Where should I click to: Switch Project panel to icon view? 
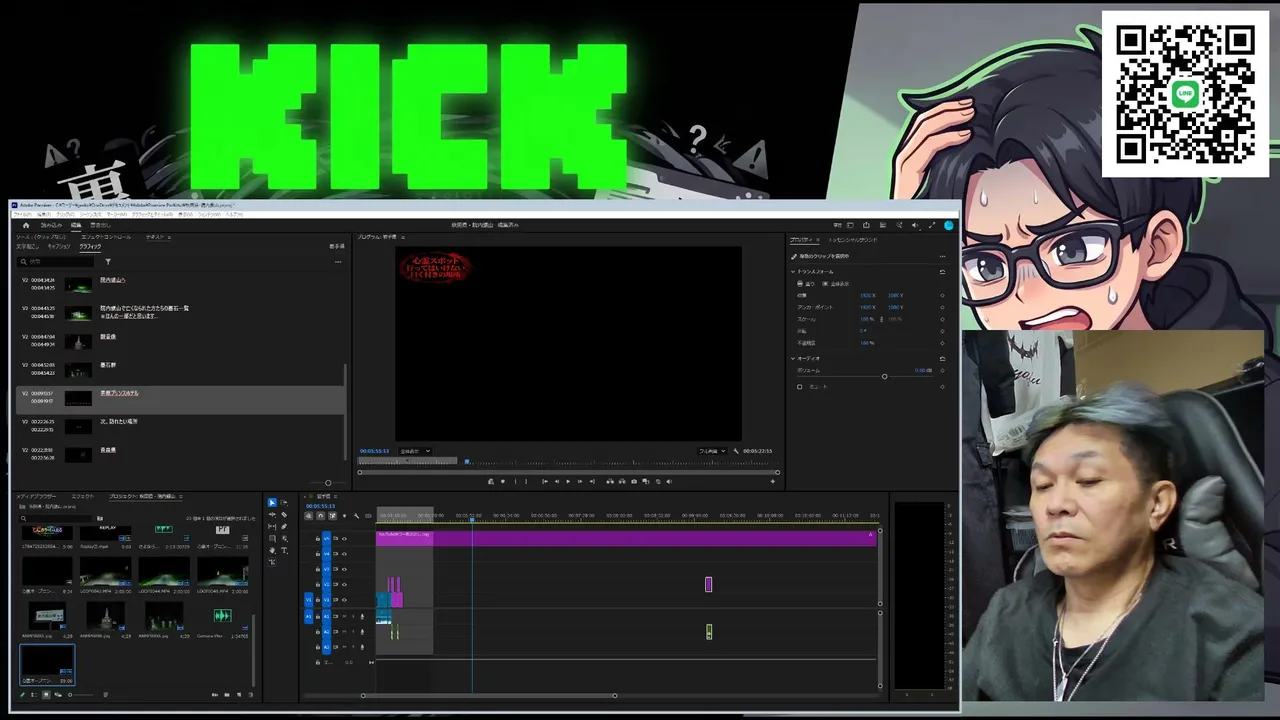[x=45, y=695]
